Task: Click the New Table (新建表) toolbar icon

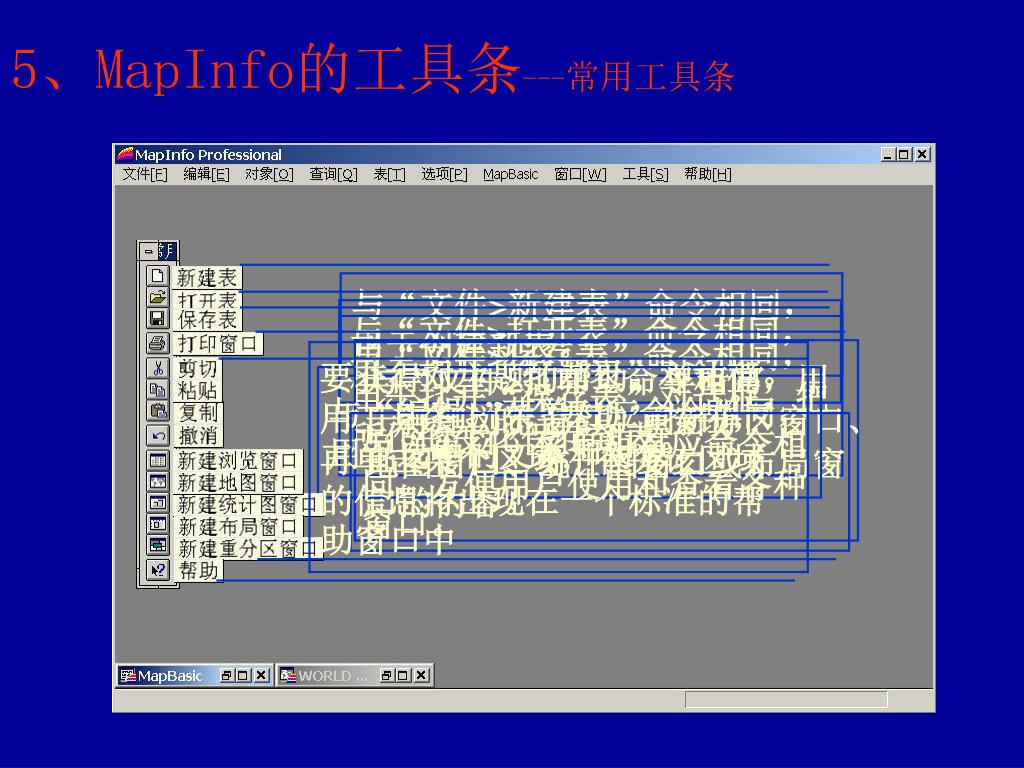Action: [x=157, y=276]
